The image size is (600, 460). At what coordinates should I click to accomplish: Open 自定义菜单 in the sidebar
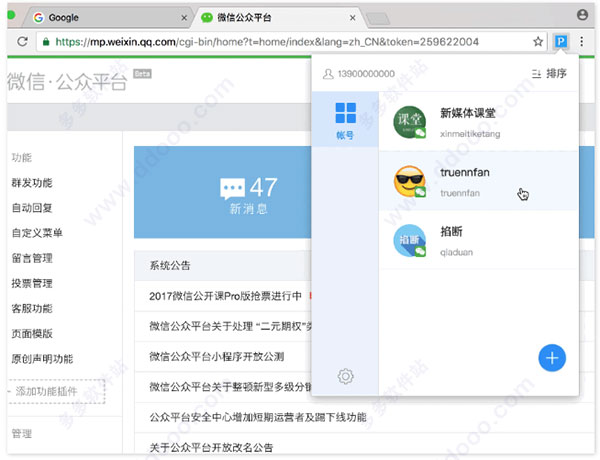point(37,233)
